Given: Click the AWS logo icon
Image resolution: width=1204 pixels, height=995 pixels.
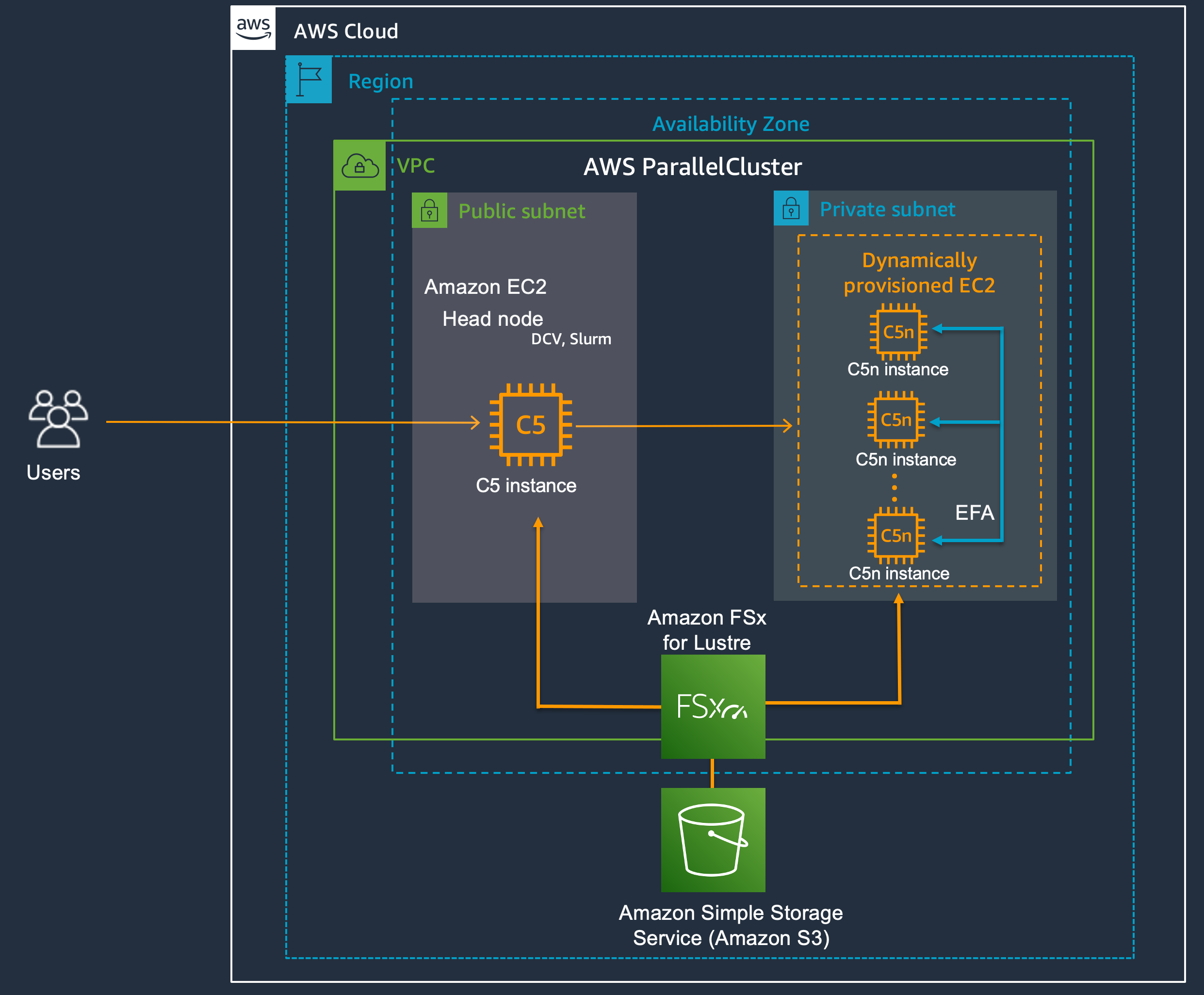Looking at the screenshot, I should [x=253, y=28].
